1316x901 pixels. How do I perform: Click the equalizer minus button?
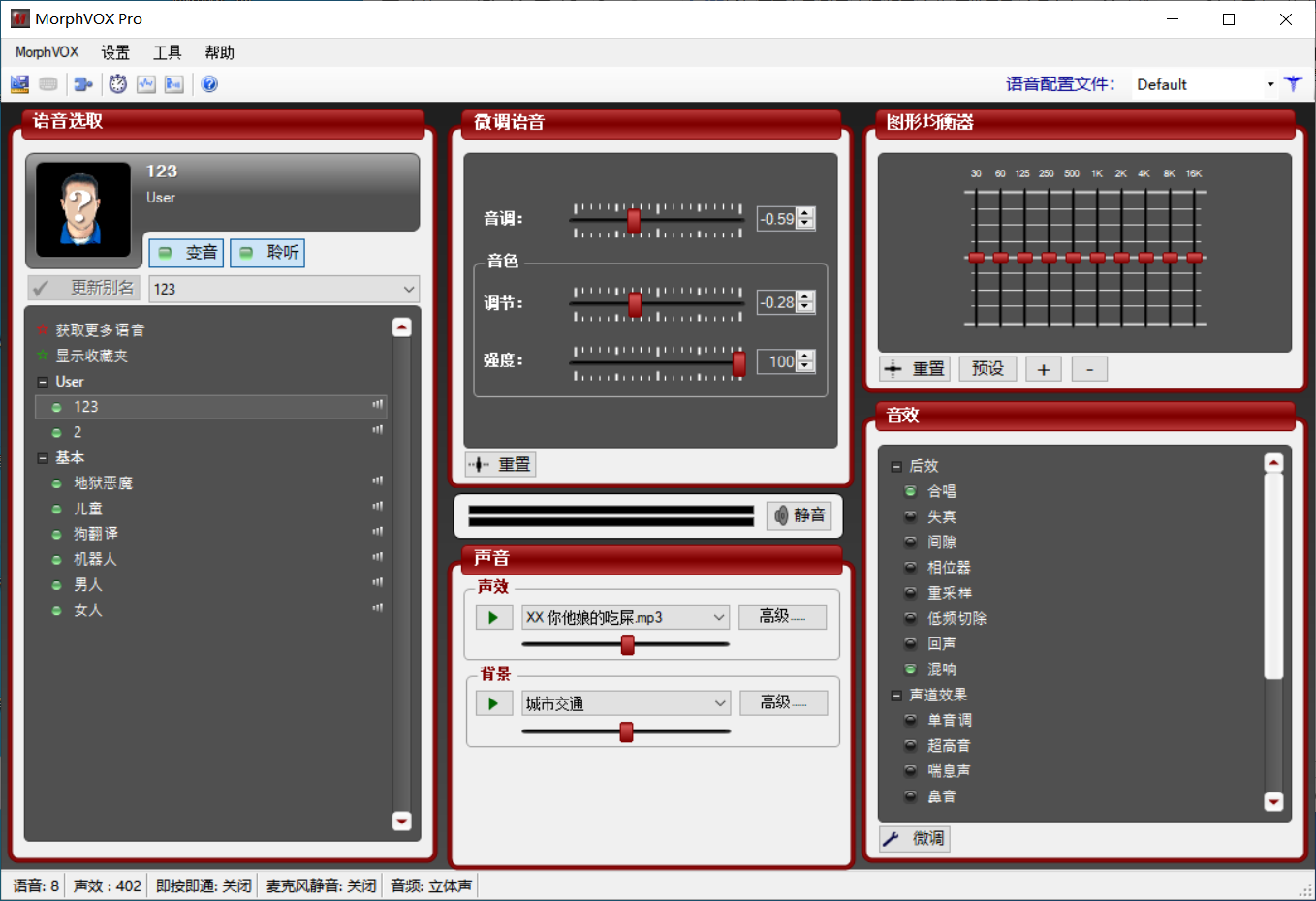1089,369
